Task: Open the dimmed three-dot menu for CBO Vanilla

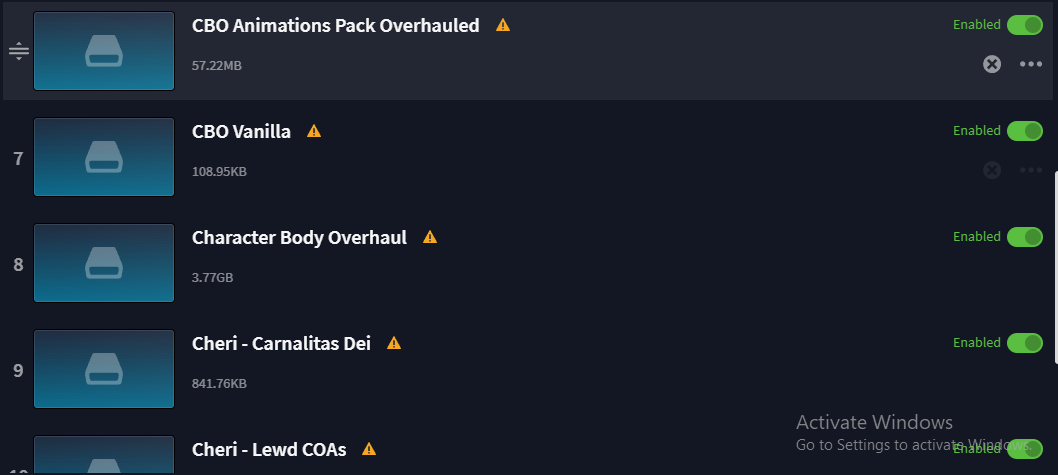Action: 1031,170
